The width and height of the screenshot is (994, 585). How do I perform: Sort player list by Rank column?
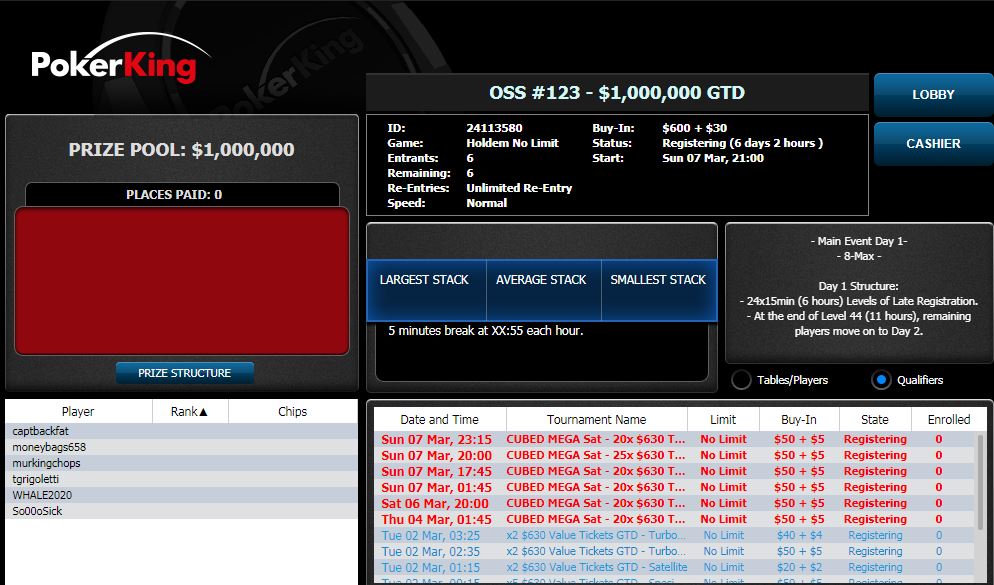pyautogui.click(x=190, y=411)
